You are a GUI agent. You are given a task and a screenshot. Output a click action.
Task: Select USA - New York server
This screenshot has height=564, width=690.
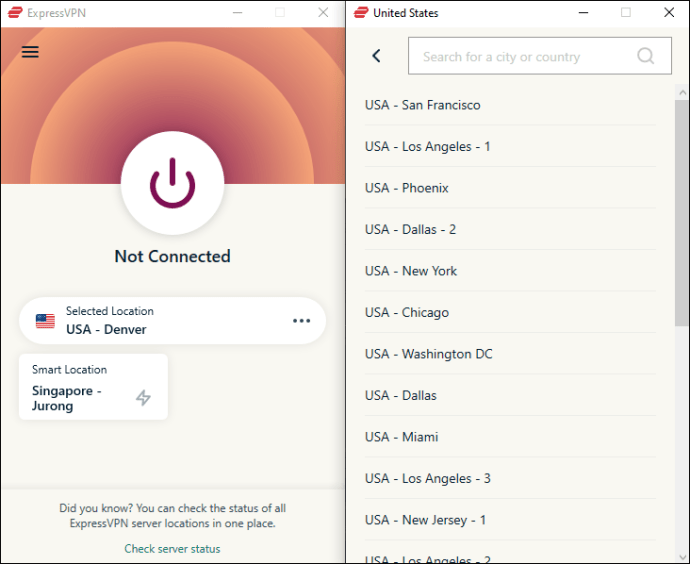click(510, 271)
